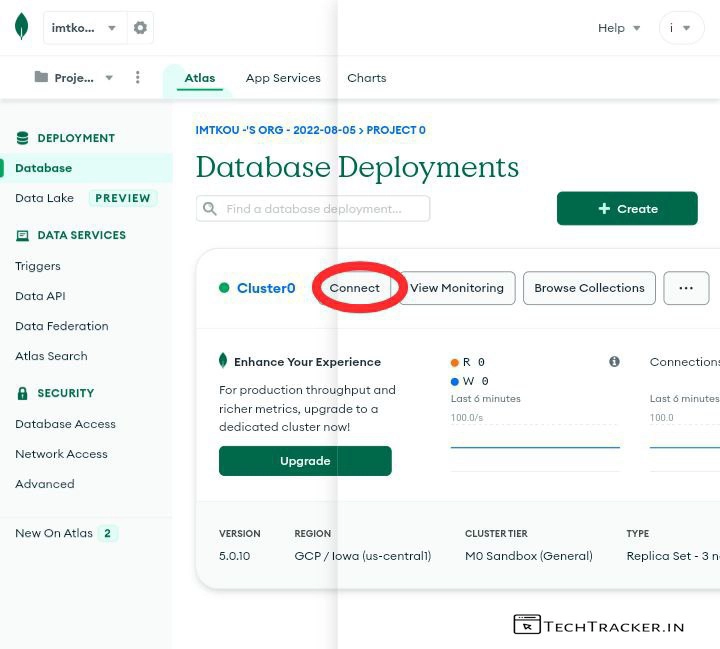720x649 pixels.
Task: Click in the Find a database deployment field
Action: coord(313,209)
